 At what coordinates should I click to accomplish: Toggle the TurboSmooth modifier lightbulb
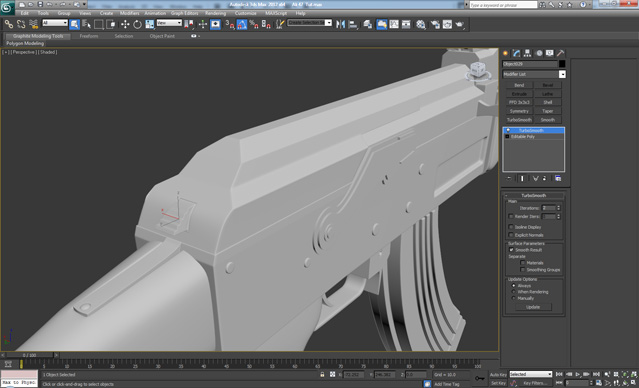point(508,130)
